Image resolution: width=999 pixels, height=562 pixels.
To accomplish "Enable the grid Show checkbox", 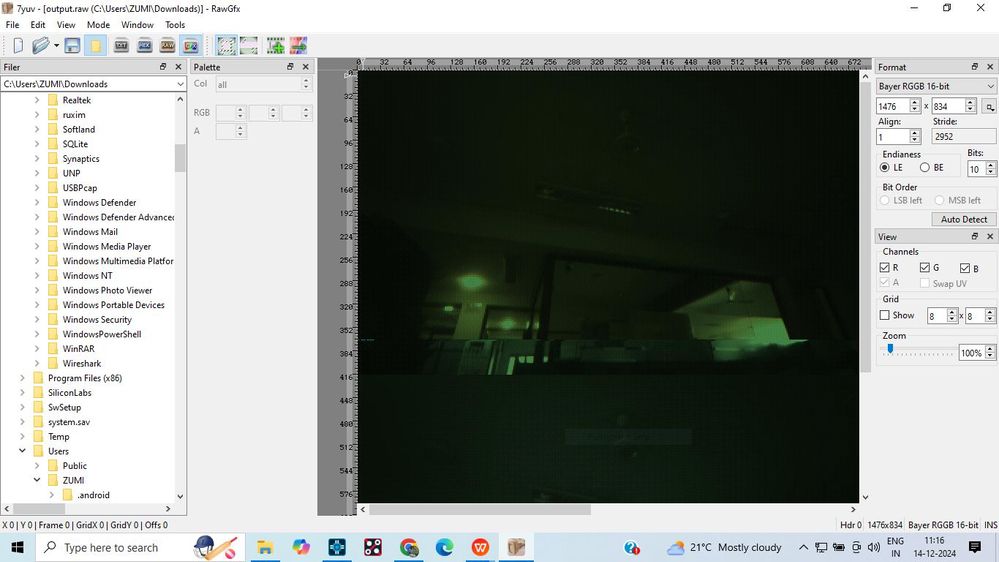I will tap(884, 315).
